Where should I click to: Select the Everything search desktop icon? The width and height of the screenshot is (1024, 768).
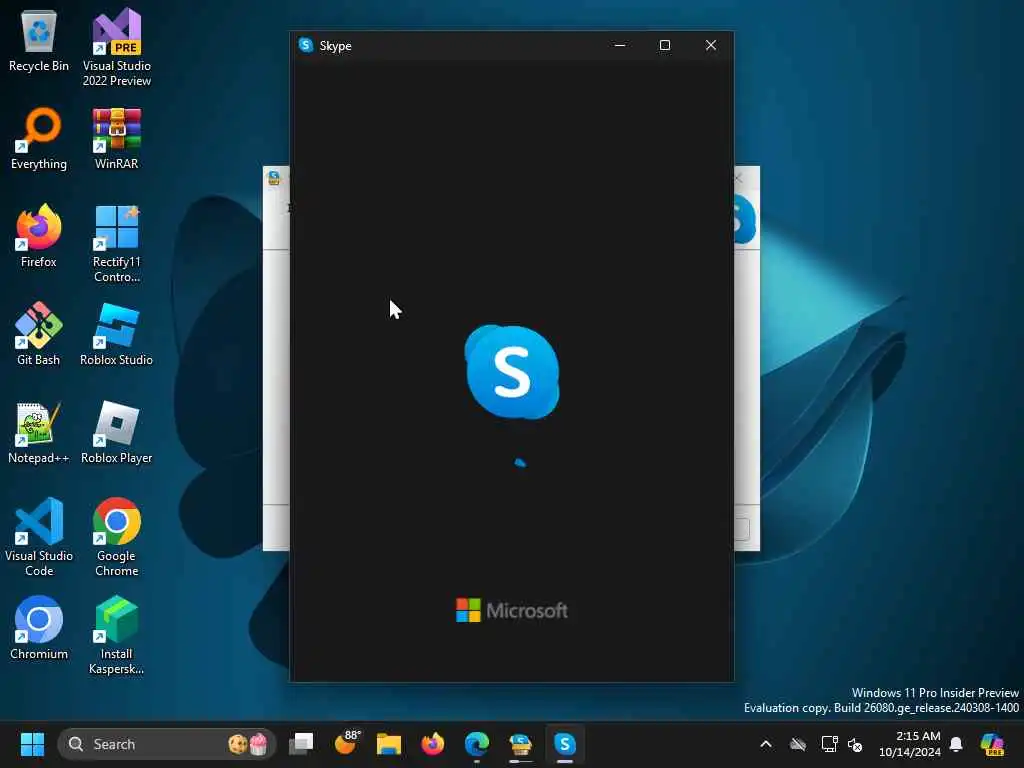pyautogui.click(x=39, y=139)
